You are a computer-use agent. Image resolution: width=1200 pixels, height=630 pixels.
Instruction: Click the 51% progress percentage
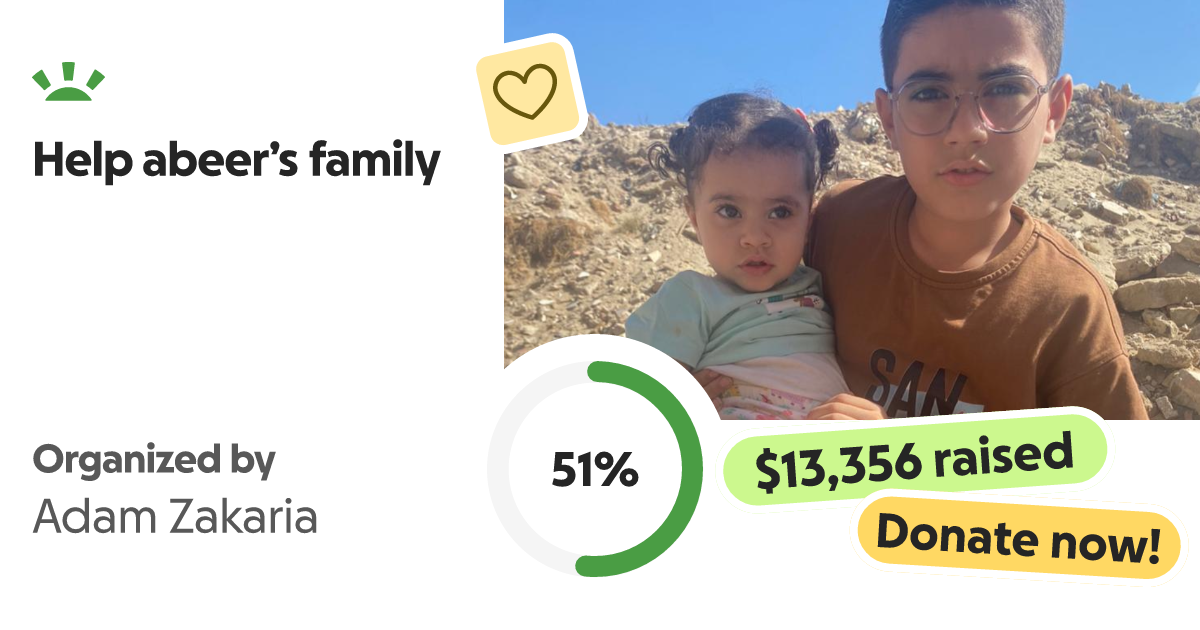[594, 470]
